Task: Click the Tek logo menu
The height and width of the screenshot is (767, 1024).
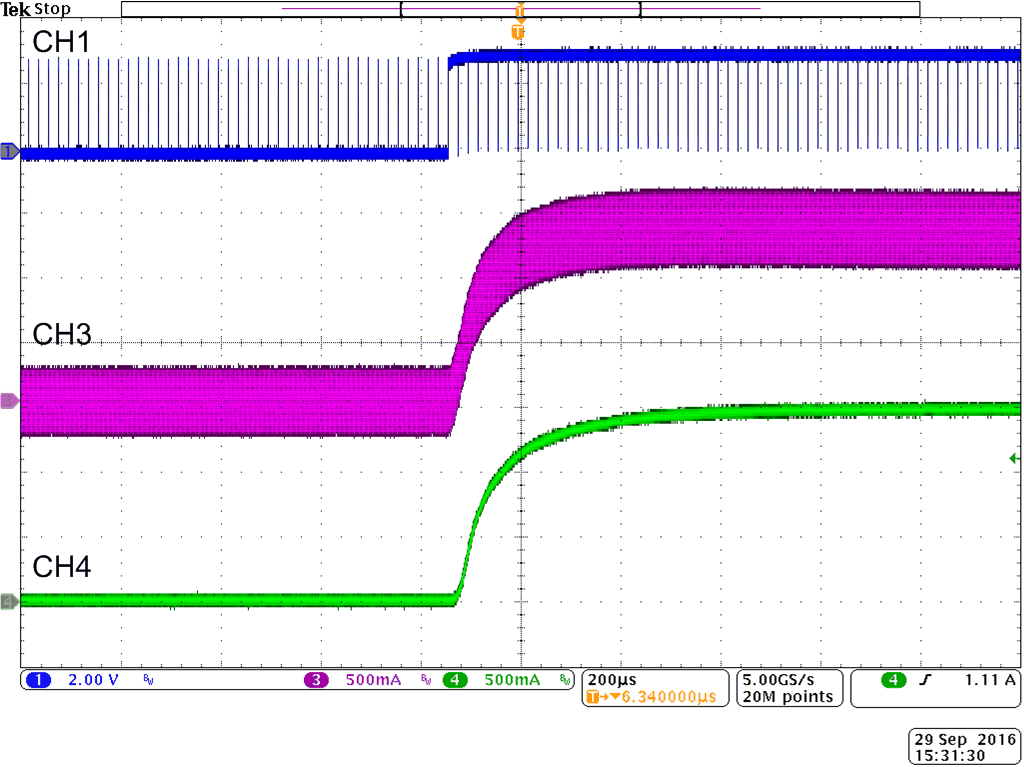Action: point(15,8)
